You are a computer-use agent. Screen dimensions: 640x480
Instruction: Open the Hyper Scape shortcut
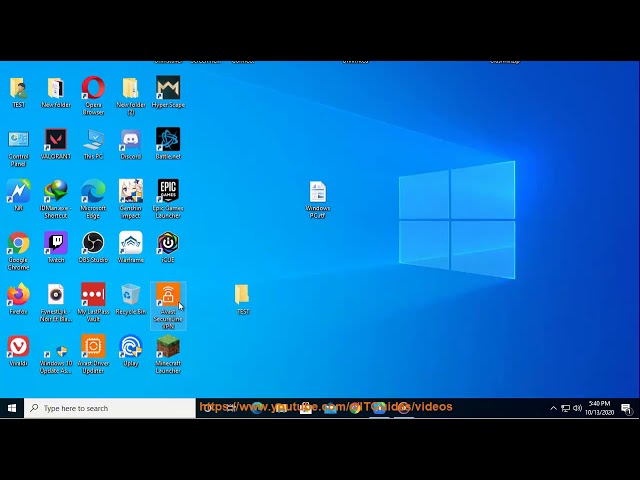[168, 89]
